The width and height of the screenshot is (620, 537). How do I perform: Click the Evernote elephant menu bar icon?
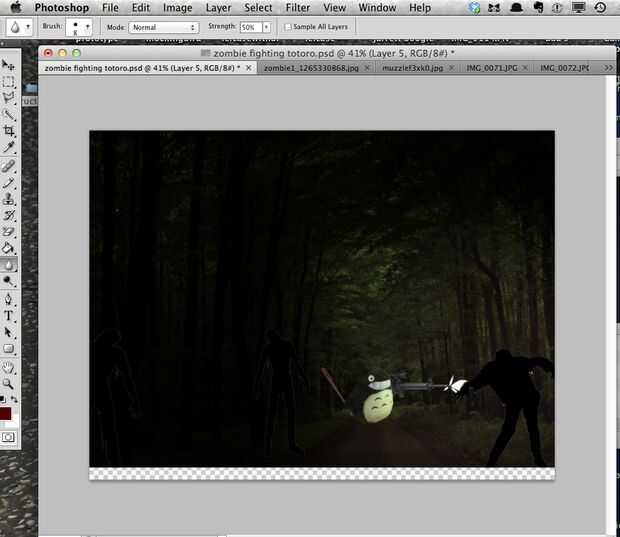point(538,7)
